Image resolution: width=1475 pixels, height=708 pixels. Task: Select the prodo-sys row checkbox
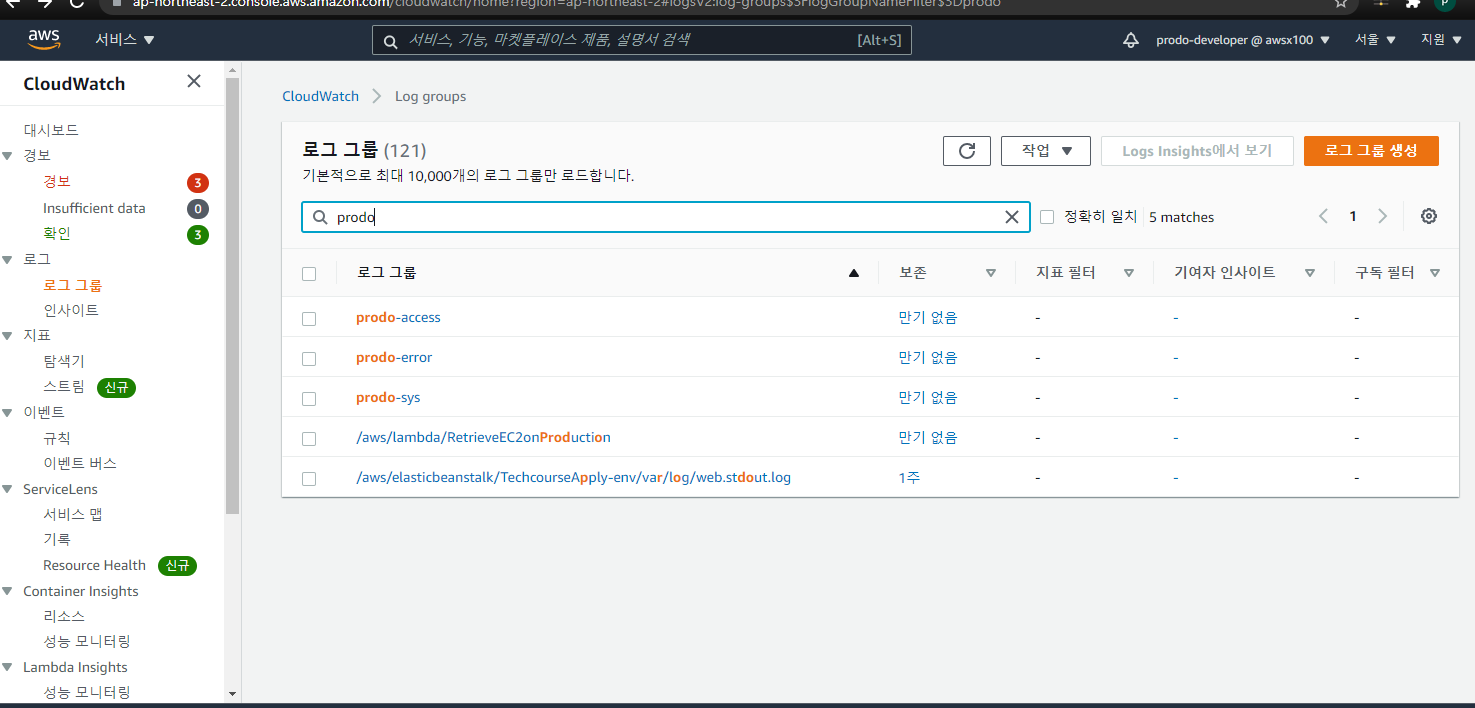pos(309,398)
